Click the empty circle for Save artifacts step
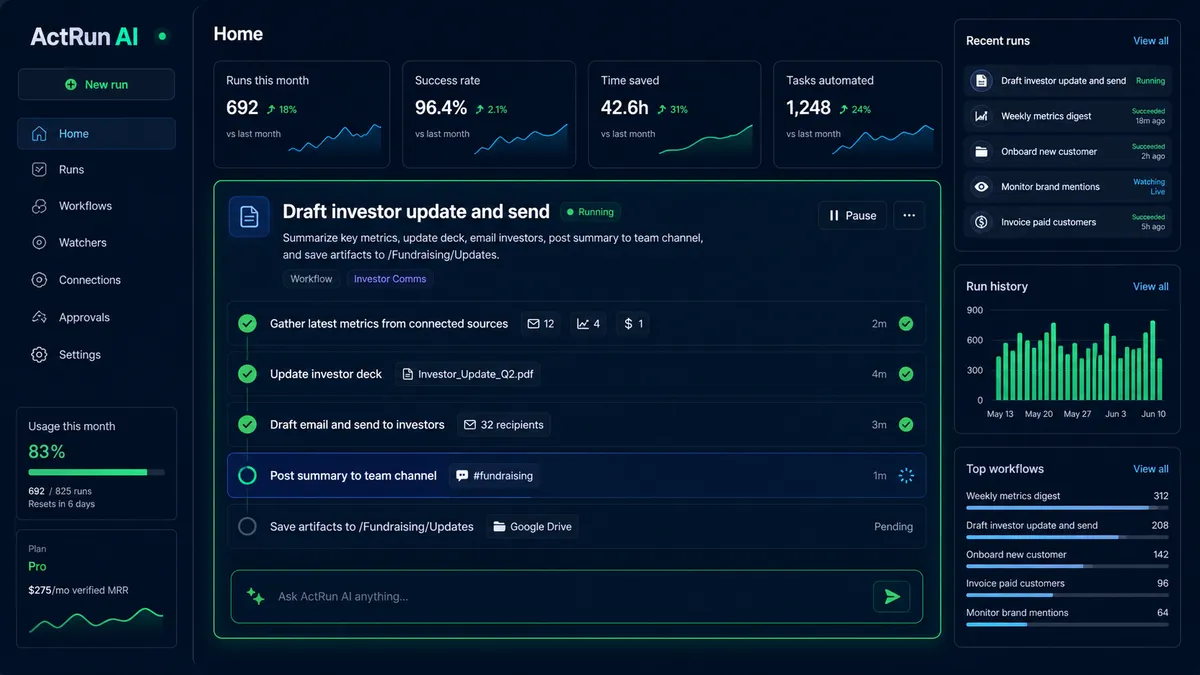This screenshot has height=675, width=1200. [247, 527]
